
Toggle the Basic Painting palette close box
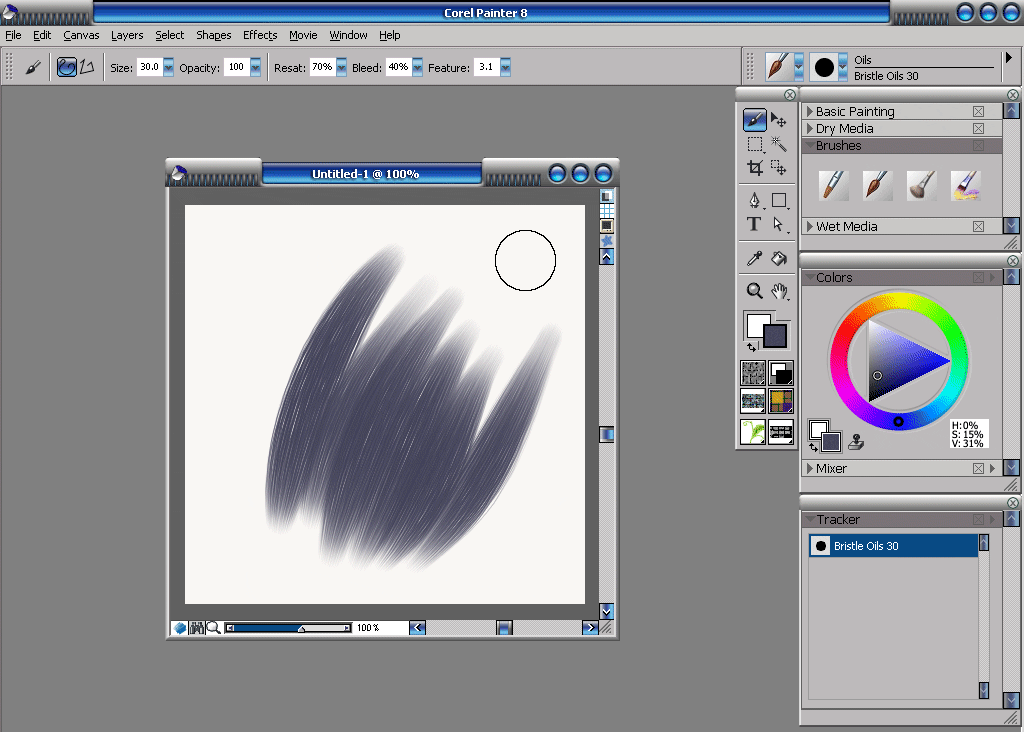pyautogui.click(x=978, y=112)
